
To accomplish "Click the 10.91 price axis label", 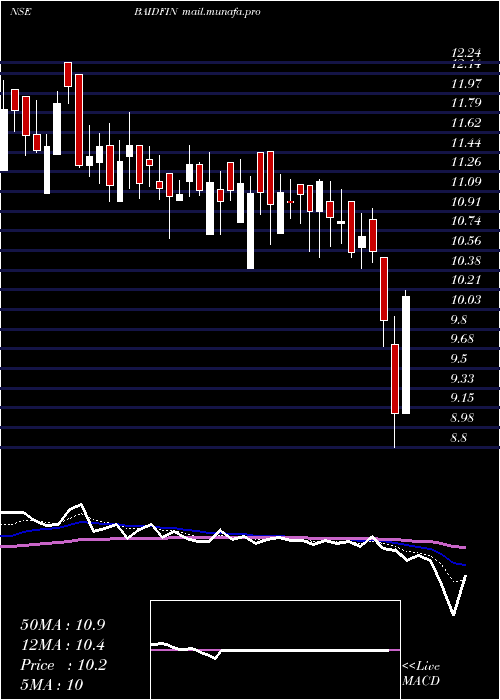I will tap(466, 201).
